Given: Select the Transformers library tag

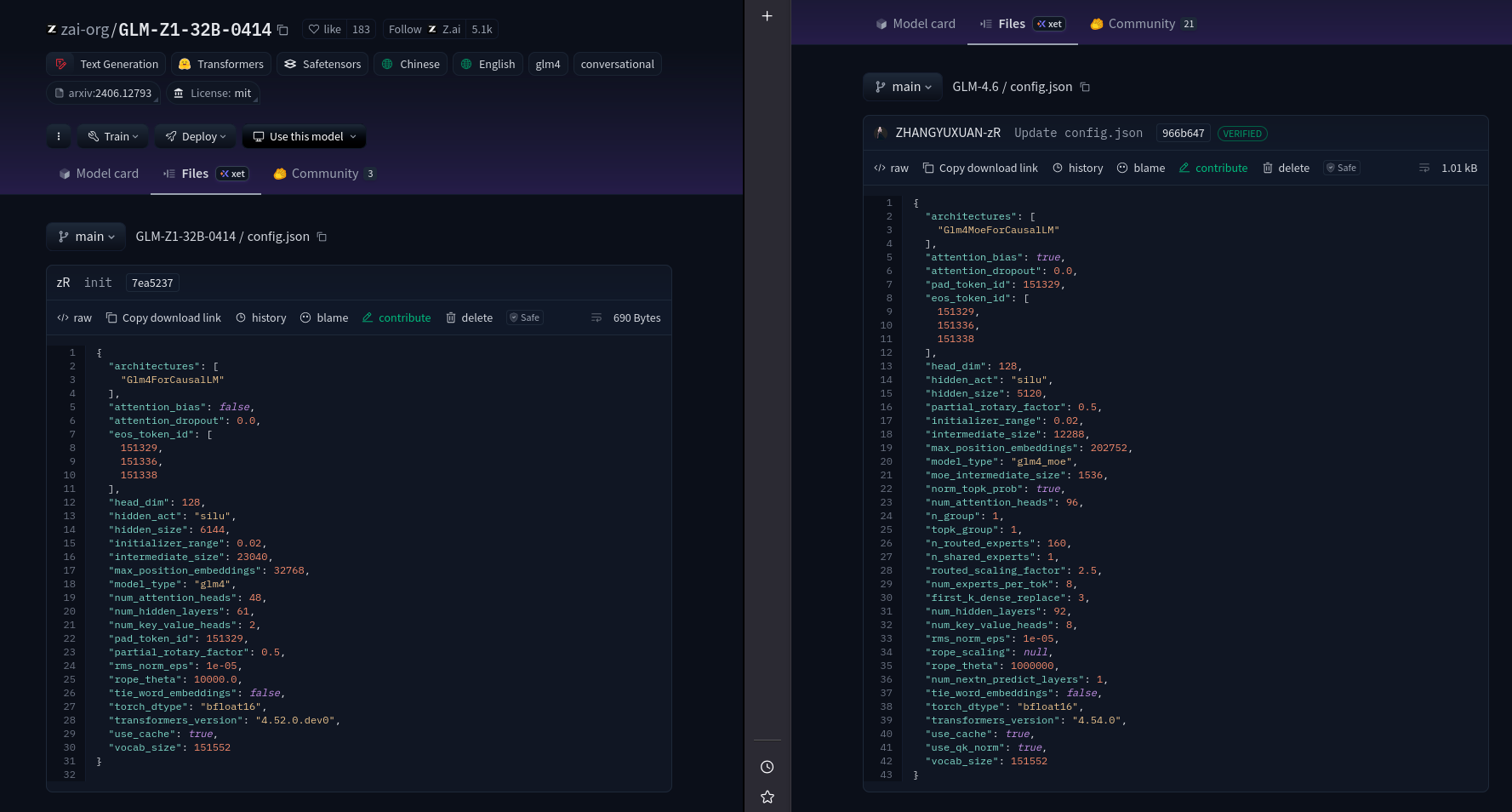Looking at the screenshot, I should click(x=221, y=64).
